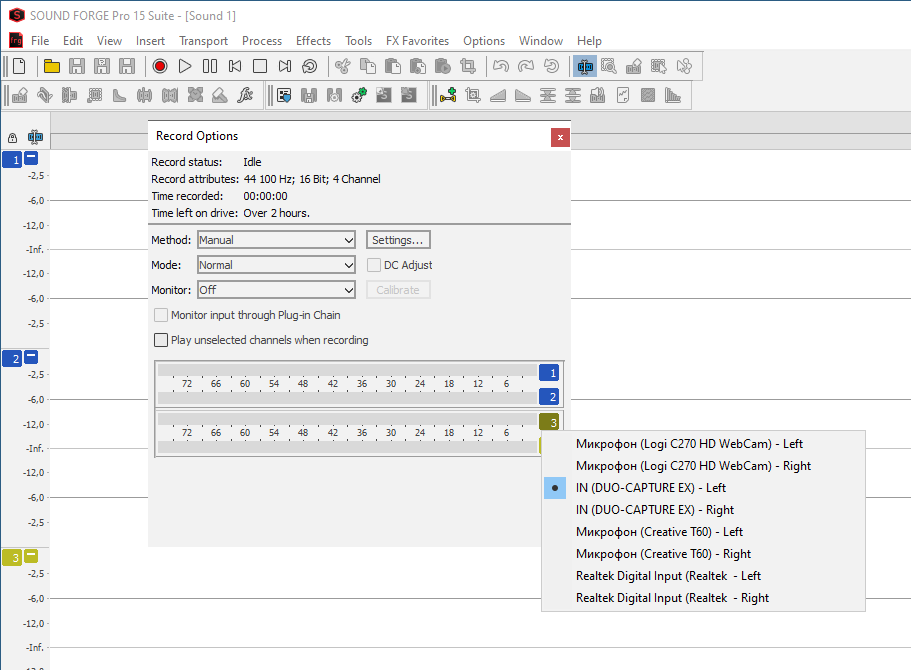The height and width of the screenshot is (670, 911).
Task: Click the Settings... button
Action: point(398,240)
